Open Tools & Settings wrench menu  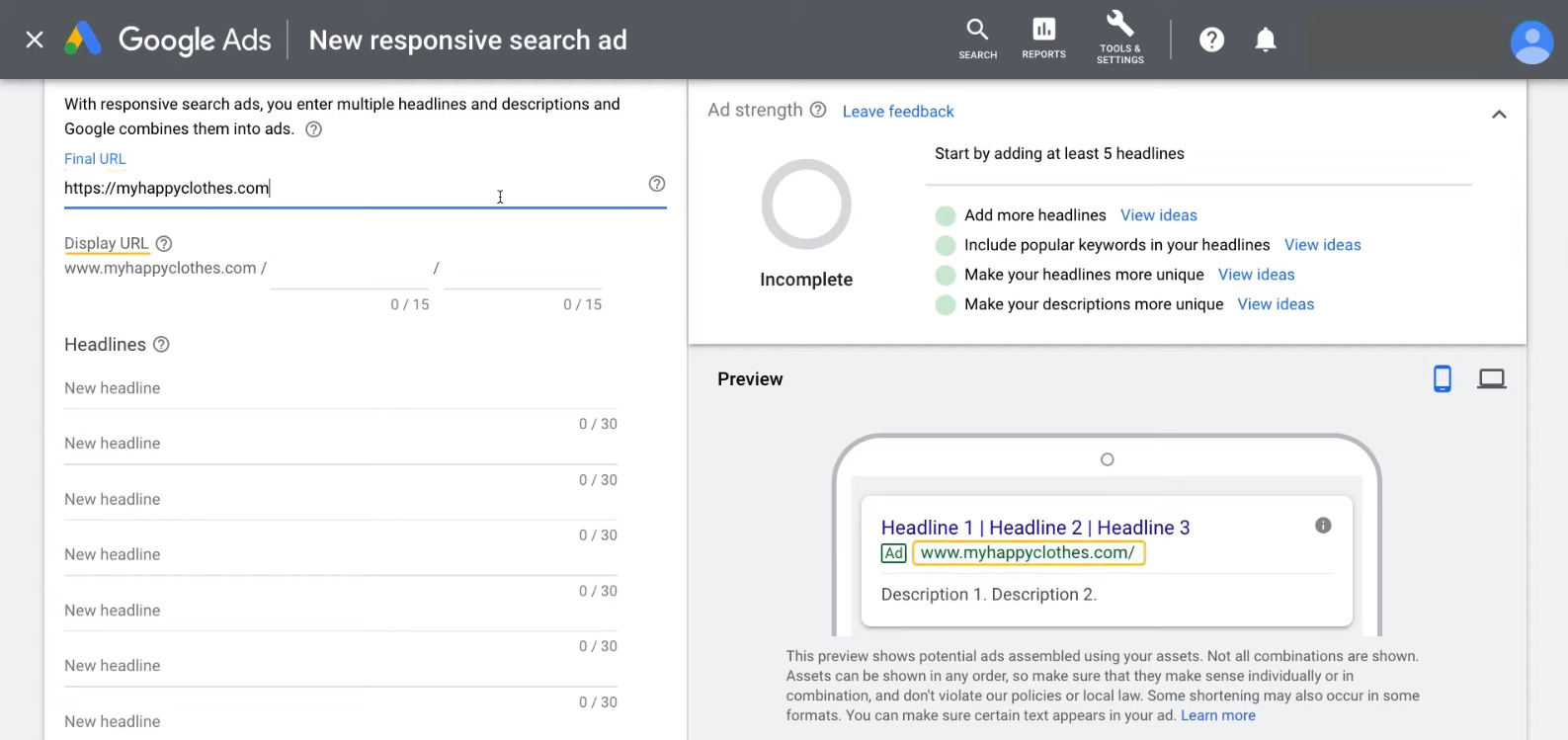pyautogui.click(x=1120, y=40)
